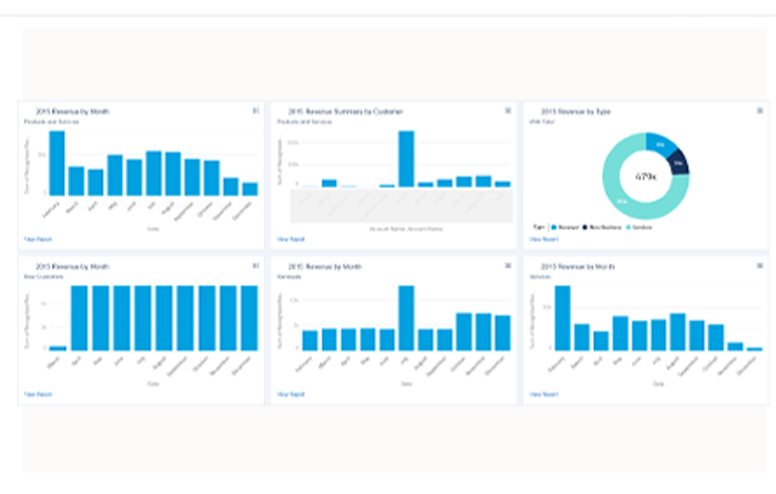Click the tall July bar in Renewals chart
The width and height of the screenshot is (776, 494).
click(406, 318)
